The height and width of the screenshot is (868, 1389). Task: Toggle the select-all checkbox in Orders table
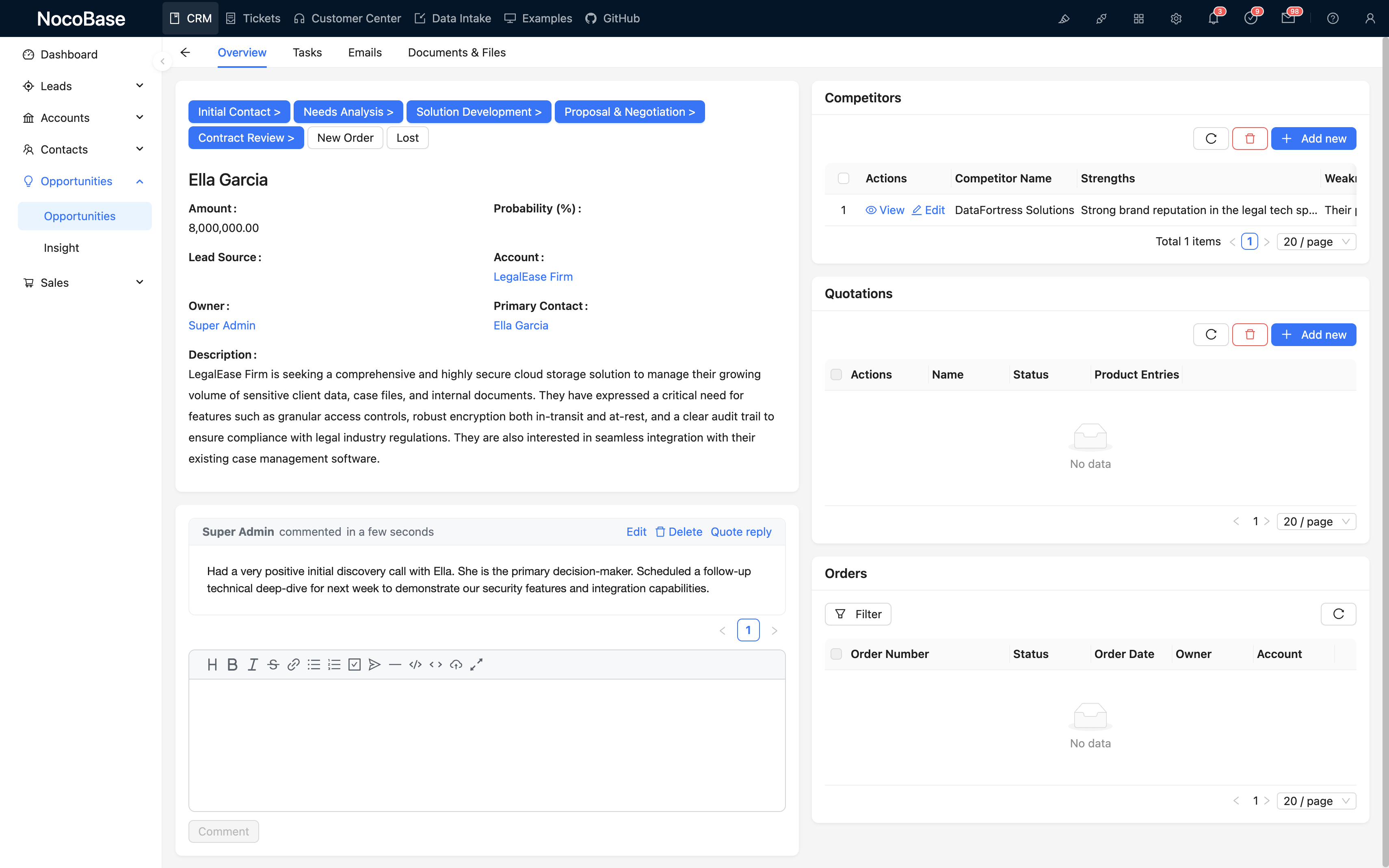836,654
